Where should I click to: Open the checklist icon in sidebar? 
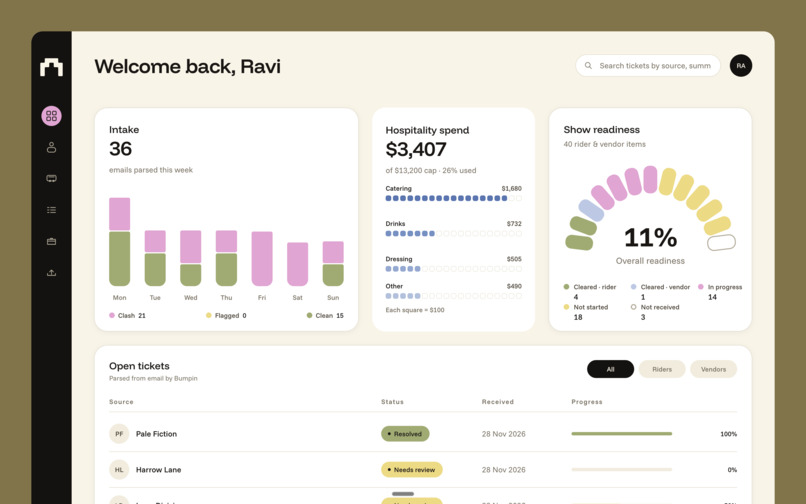pos(51,210)
